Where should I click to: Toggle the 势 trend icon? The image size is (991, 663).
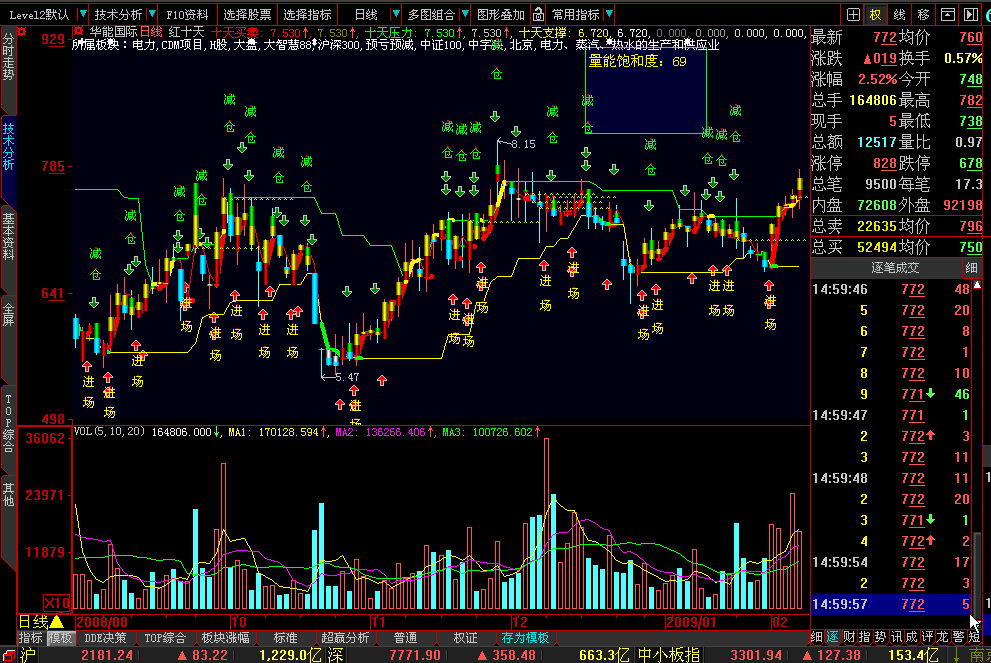click(880, 637)
